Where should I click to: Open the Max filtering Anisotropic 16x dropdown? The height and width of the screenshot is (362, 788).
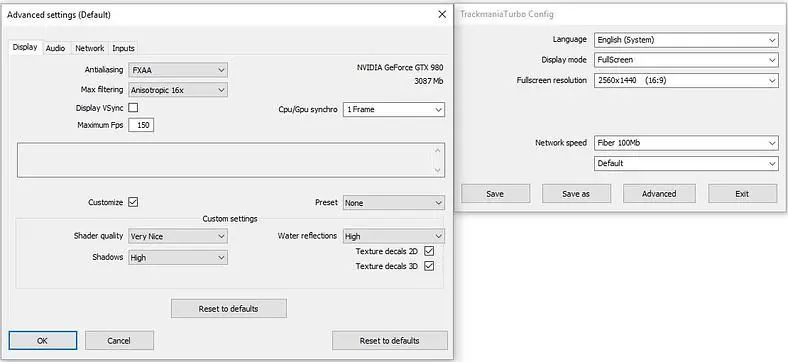178,90
